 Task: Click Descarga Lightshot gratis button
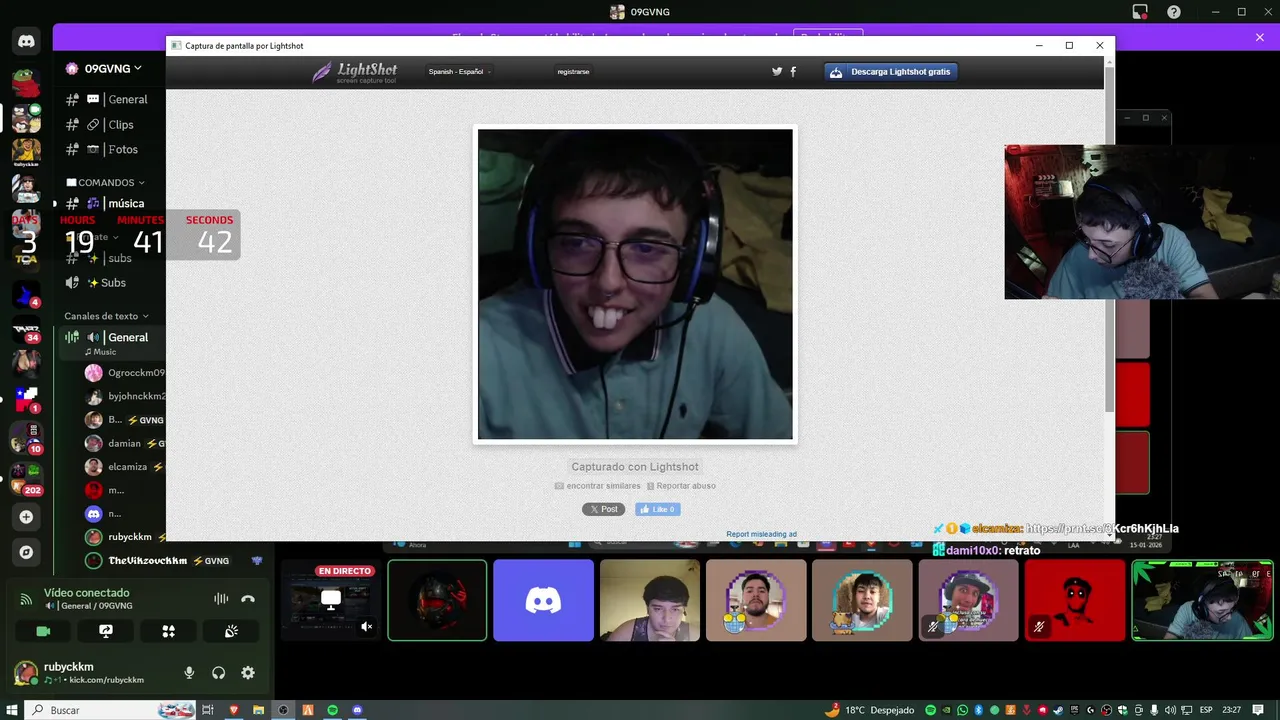tap(890, 72)
